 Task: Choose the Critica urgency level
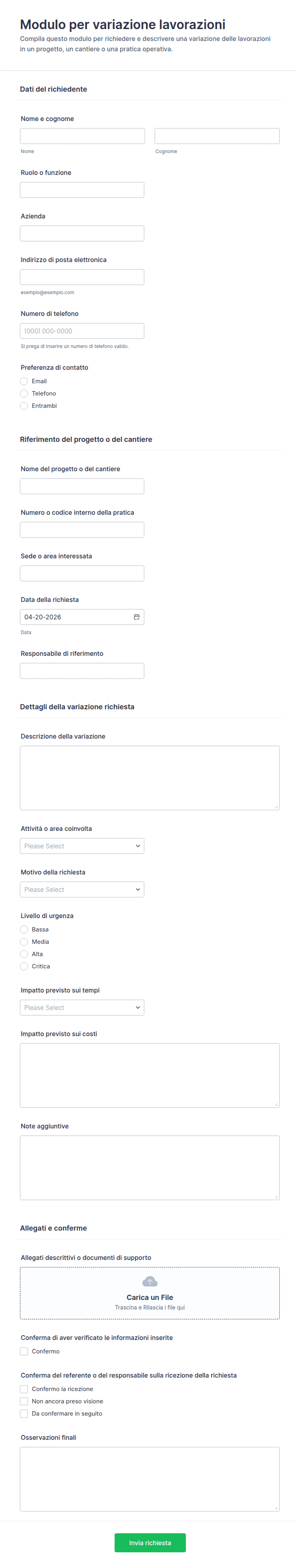pyautogui.click(x=24, y=966)
